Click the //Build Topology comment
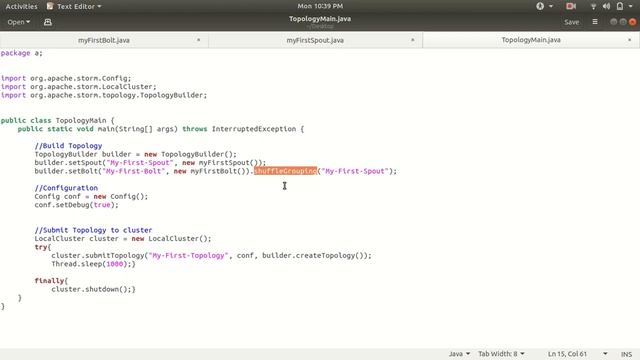The height and width of the screenshot is (360, 640). [68, 146]
